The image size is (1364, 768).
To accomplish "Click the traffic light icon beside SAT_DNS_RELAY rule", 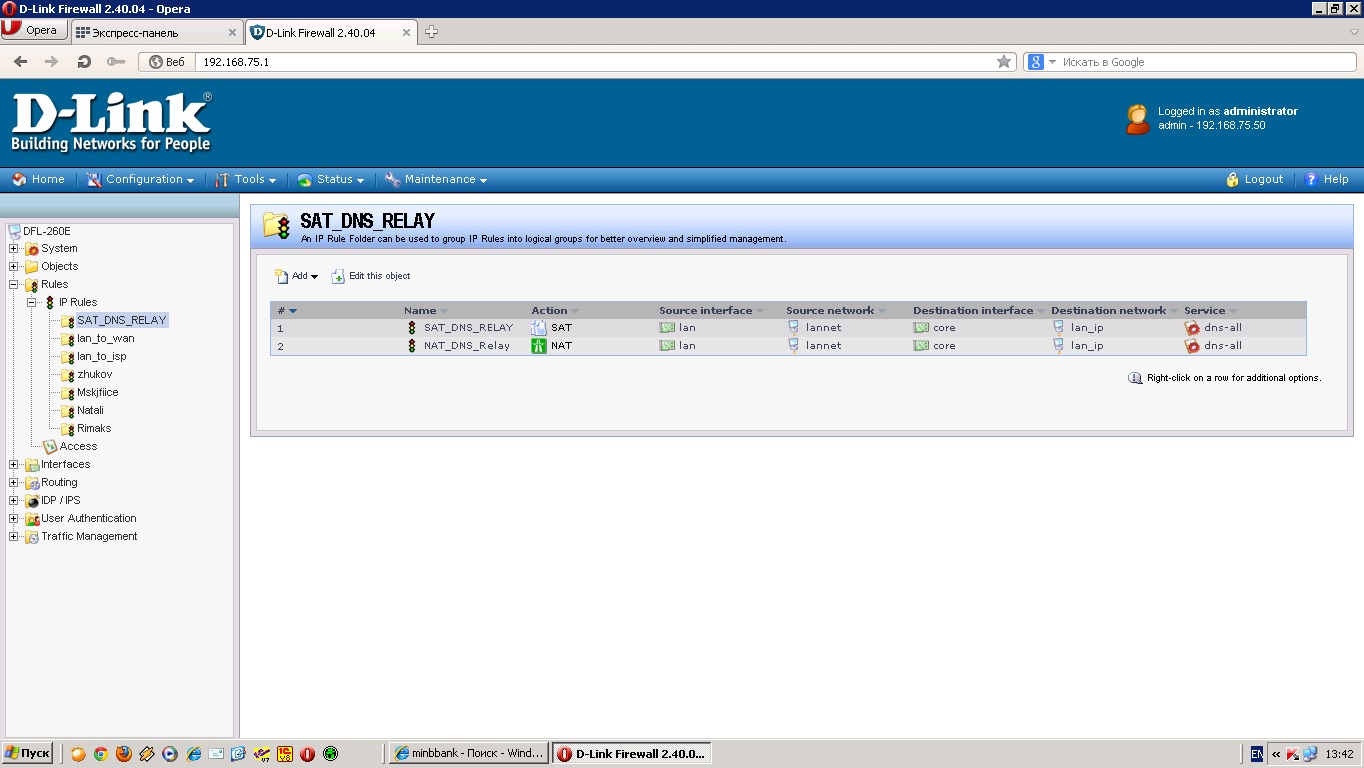I will point(411,328).
